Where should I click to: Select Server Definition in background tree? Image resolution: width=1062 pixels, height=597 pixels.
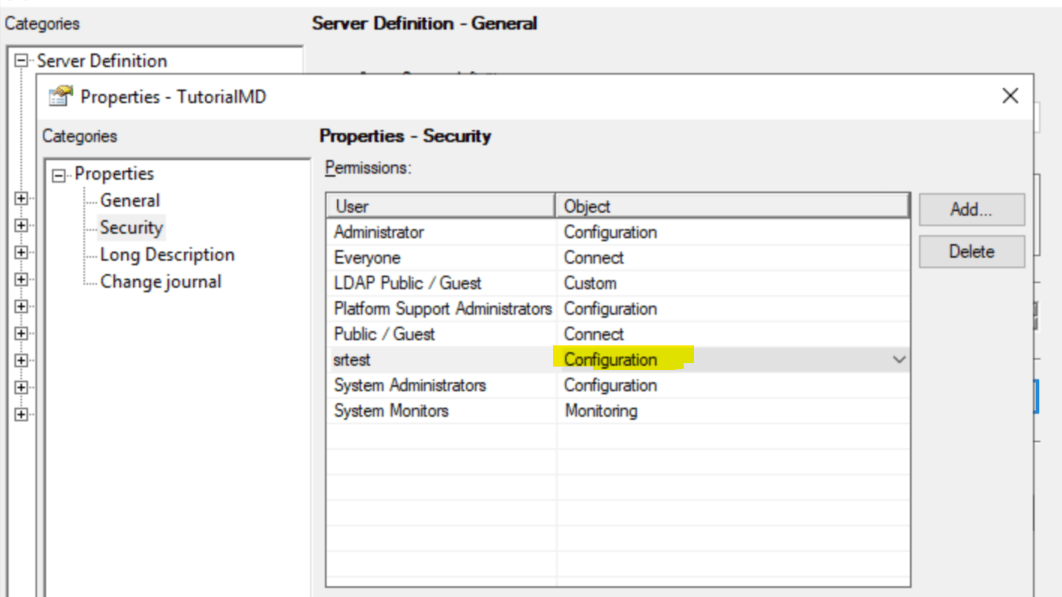pyautogui.click(x=102, y=61)
